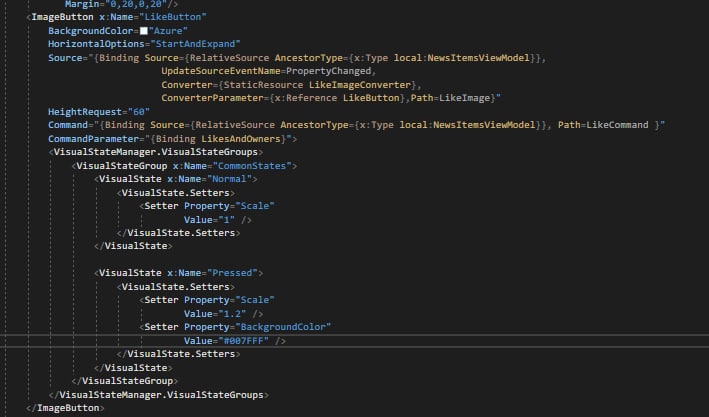Click RelativeSource on the Command line
The height and width of the screenshot is (417, 709).
pos(235,125)
